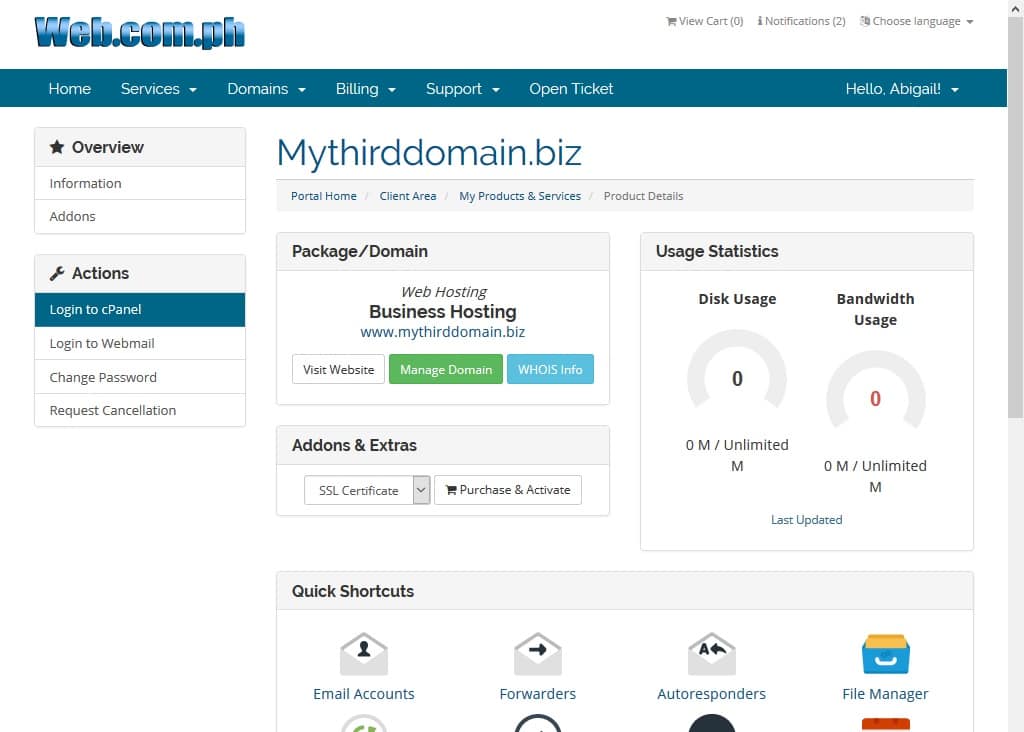Viewport: 1024px width, 732px height.
Task: Go to My Products & Services breadcrumb
Action: tap(520, 196)
